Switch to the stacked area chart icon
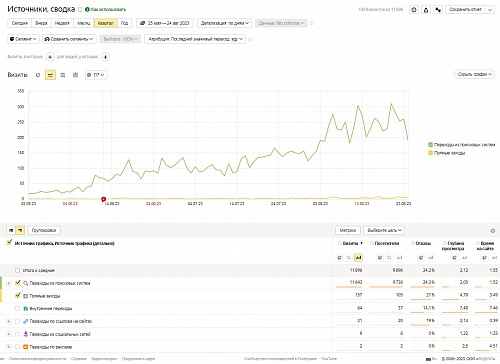Viewport: 500px width, 364px height. 63,75
